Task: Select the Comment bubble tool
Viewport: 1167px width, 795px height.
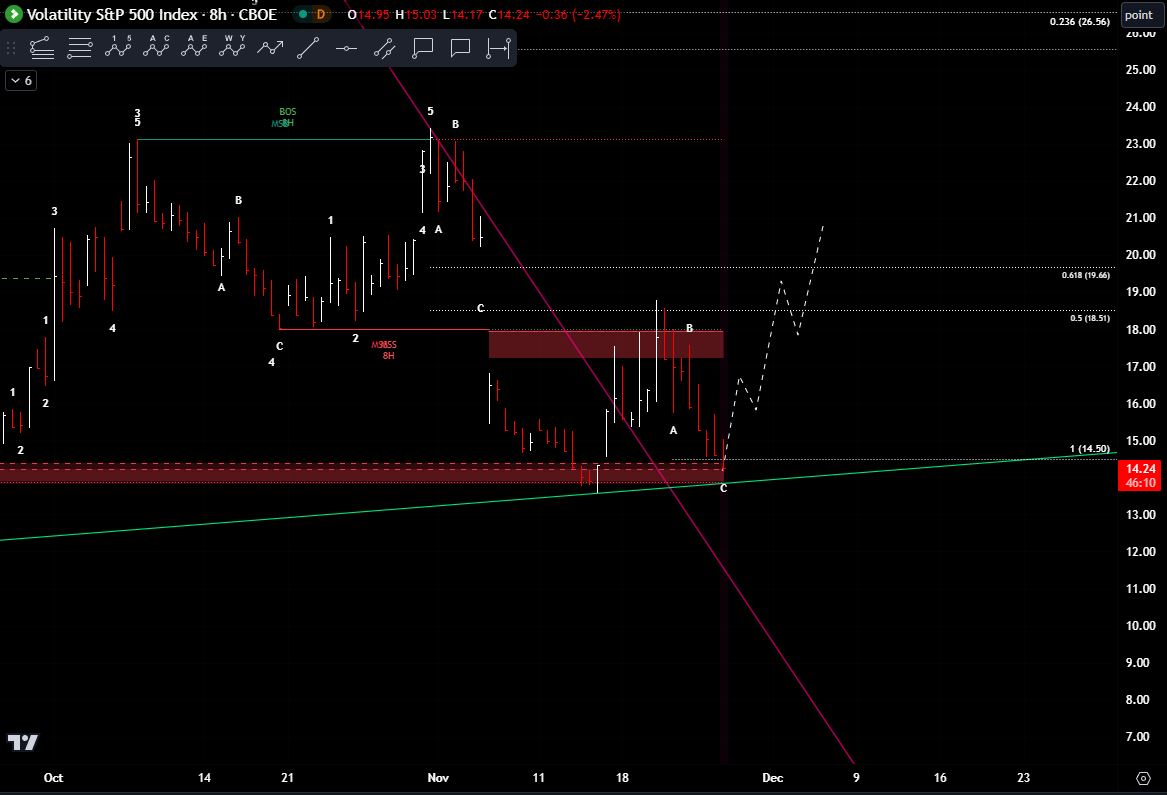Action: click(x=460, y=48)
